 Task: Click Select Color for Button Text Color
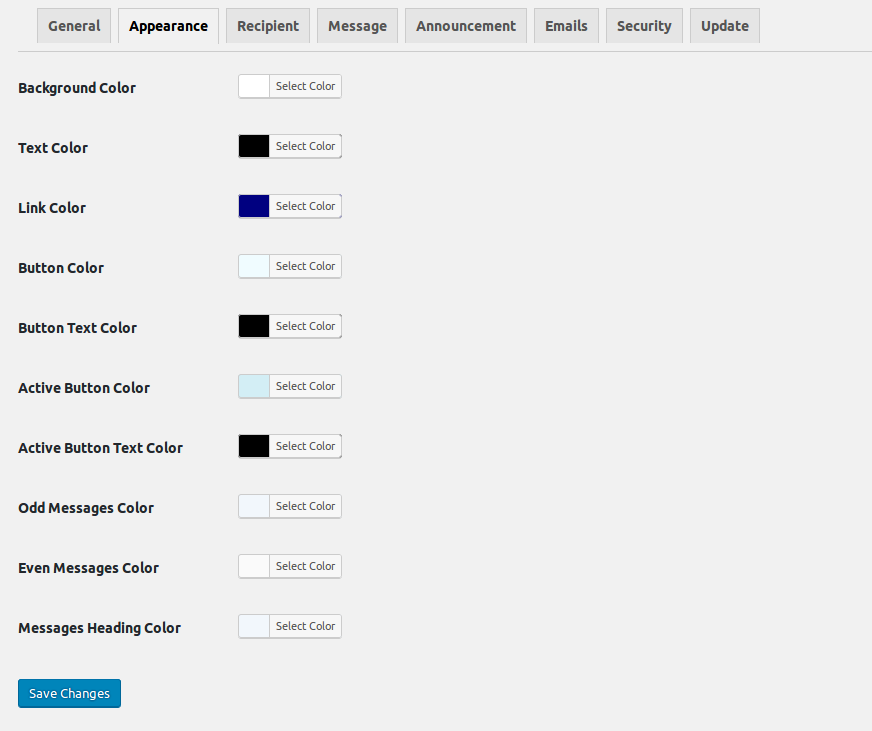305,327
